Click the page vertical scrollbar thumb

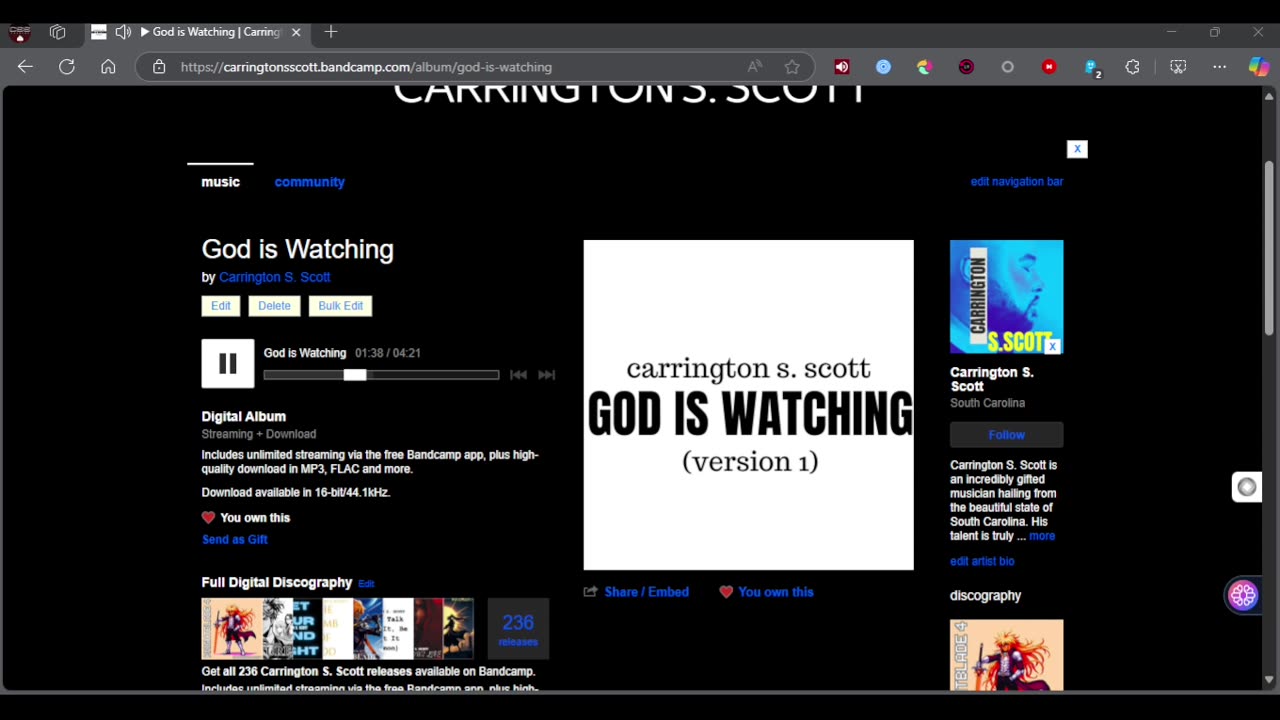tap(1268, 248)
